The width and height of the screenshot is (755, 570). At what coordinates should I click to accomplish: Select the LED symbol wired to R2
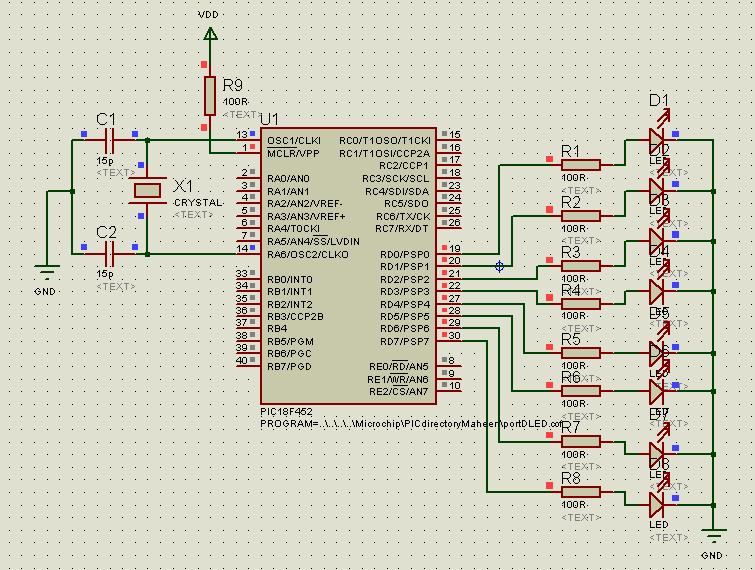coord(657,191)
